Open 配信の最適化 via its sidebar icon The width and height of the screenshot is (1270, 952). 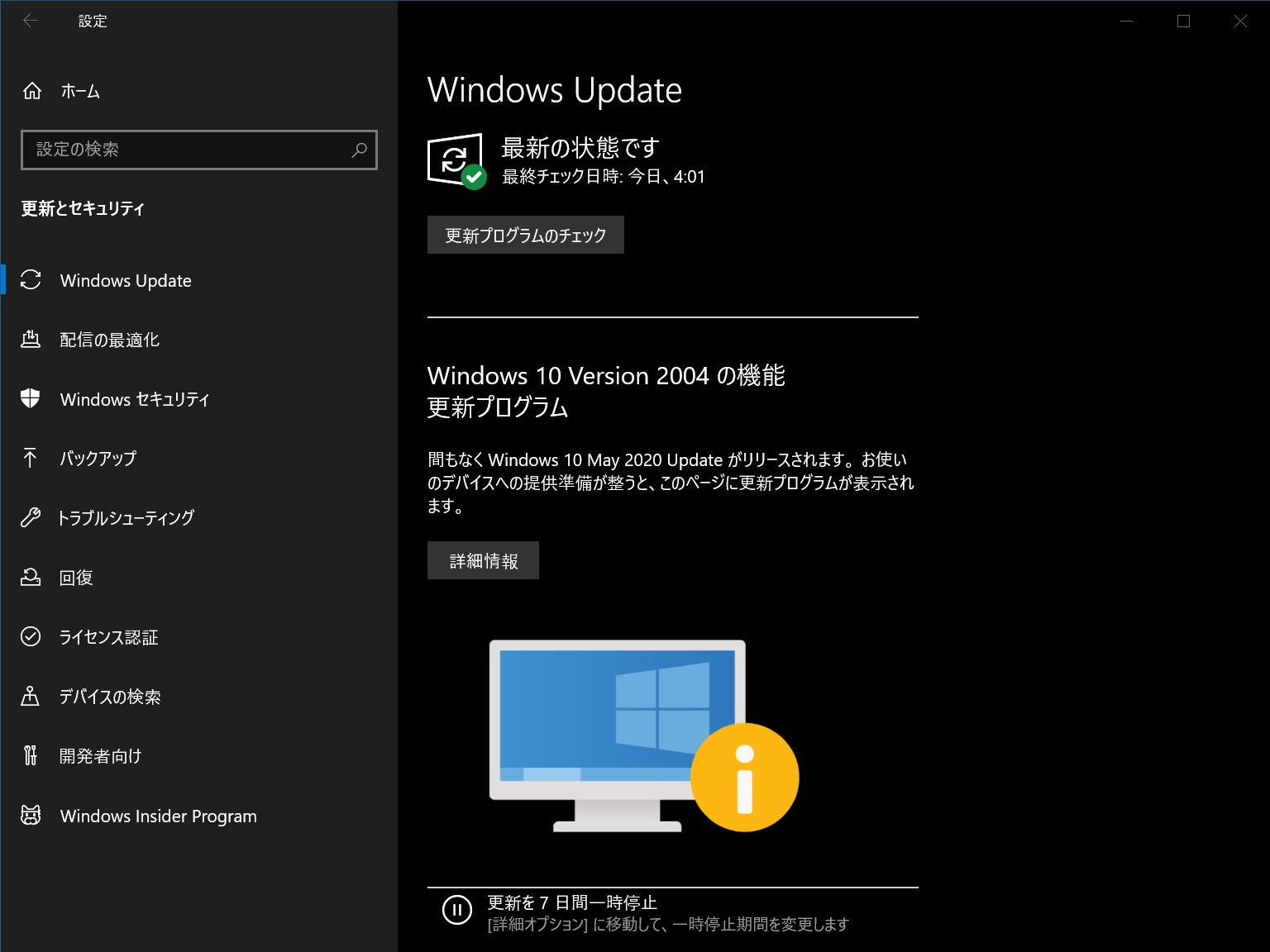(31, 340)
